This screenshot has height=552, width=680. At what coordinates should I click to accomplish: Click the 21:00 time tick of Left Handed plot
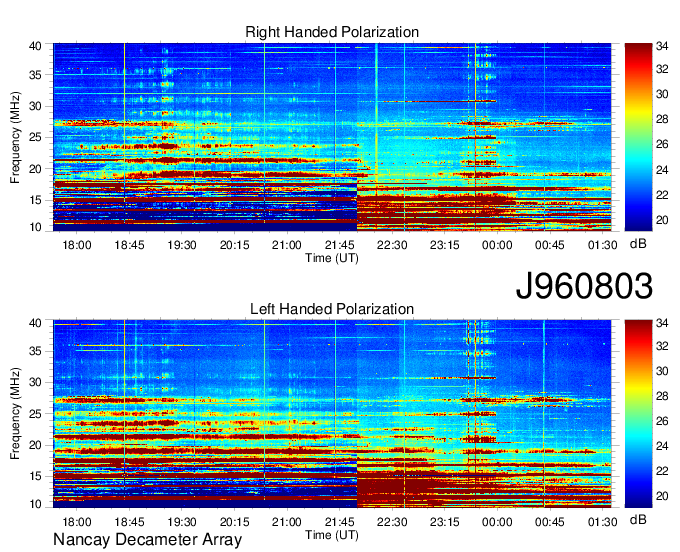287,522
